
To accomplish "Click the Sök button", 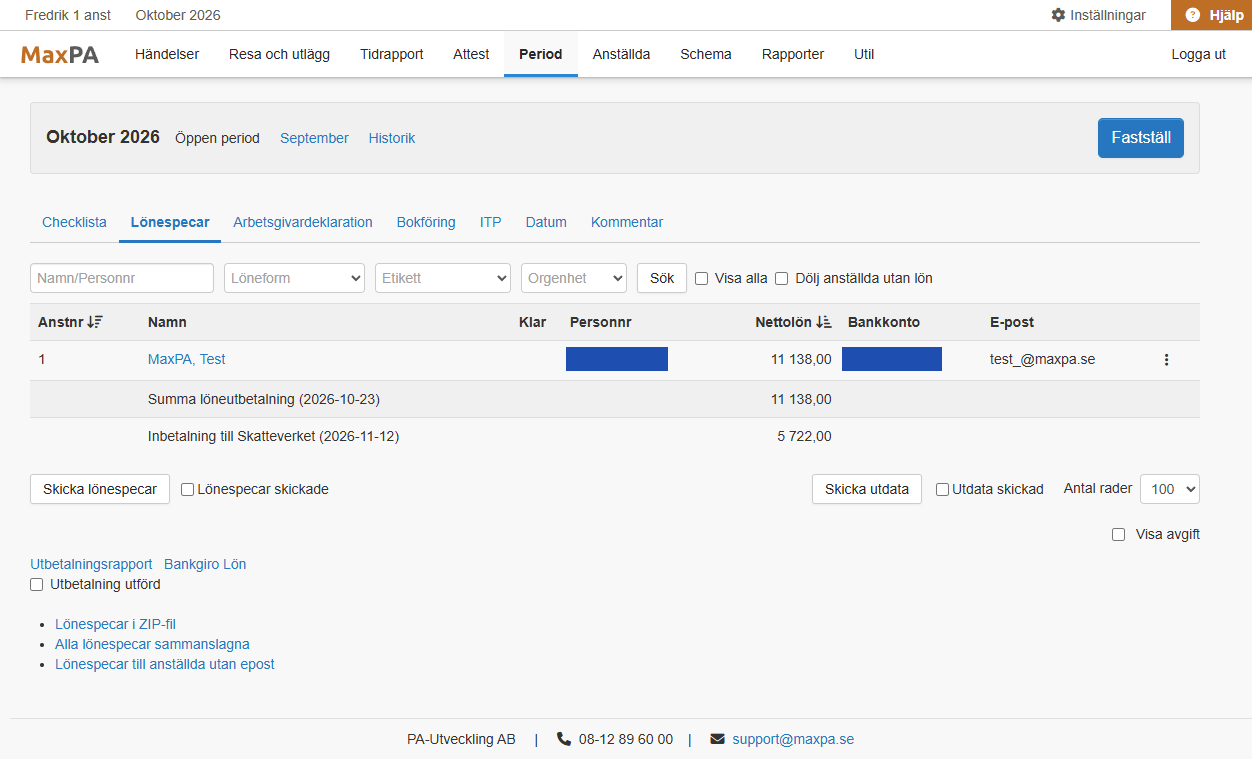I will (662, 278).
